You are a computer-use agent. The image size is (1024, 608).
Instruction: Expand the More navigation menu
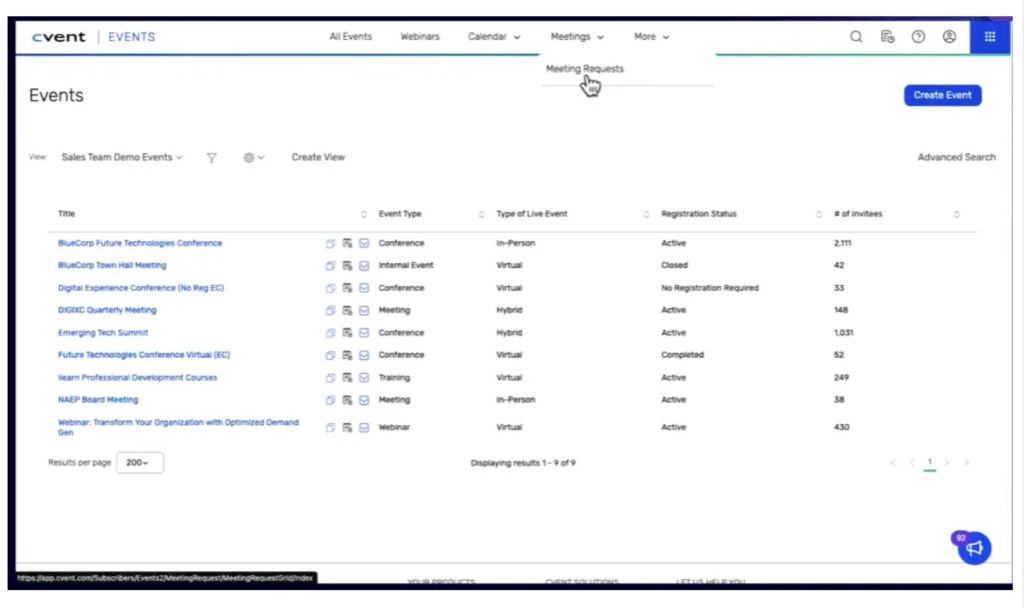point(651,37)
